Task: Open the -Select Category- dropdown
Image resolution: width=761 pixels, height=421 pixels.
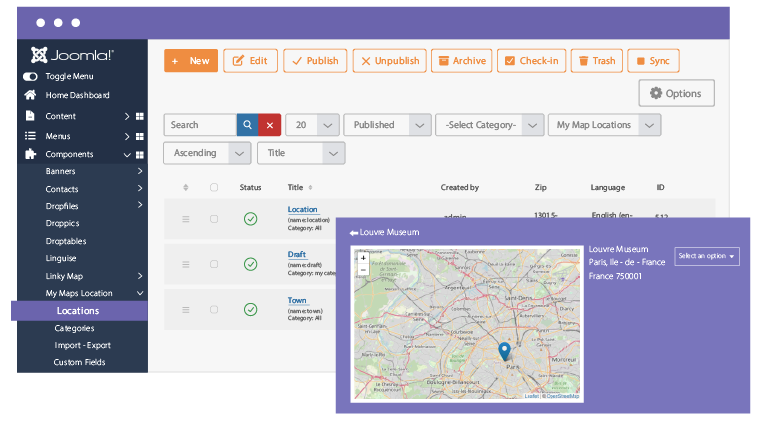Action: point(489,125)
